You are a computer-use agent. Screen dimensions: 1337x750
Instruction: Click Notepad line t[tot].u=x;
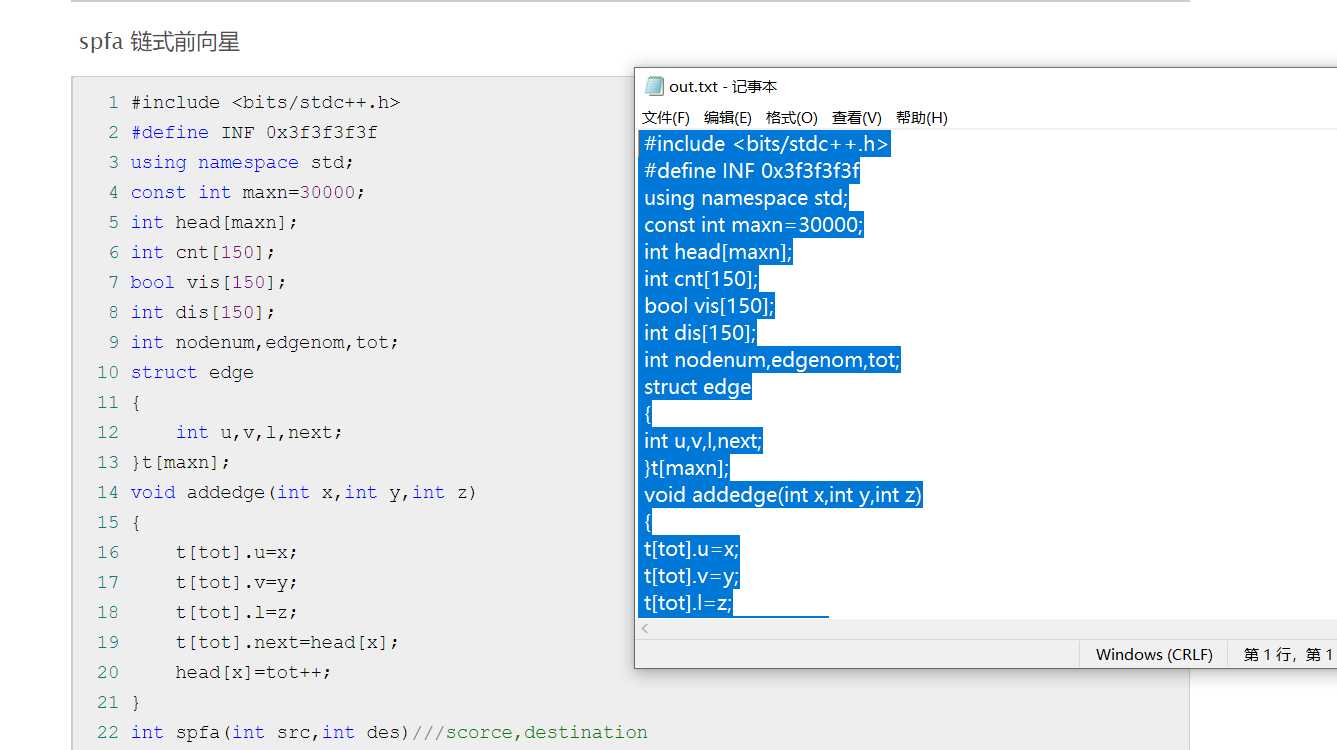point(691,549)
